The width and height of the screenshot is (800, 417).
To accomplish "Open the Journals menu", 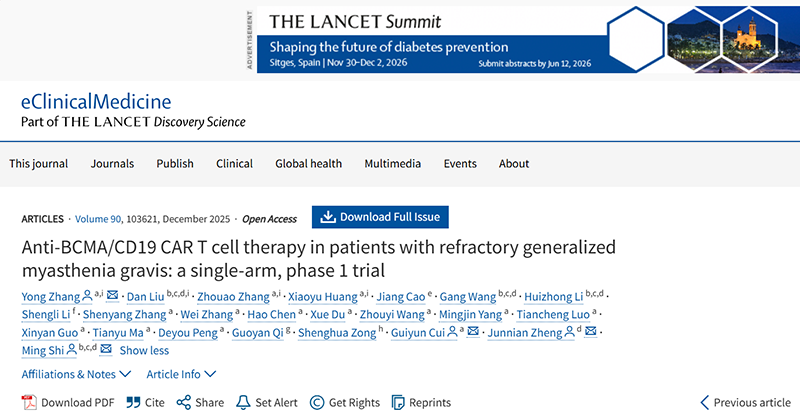I will 112,164.
